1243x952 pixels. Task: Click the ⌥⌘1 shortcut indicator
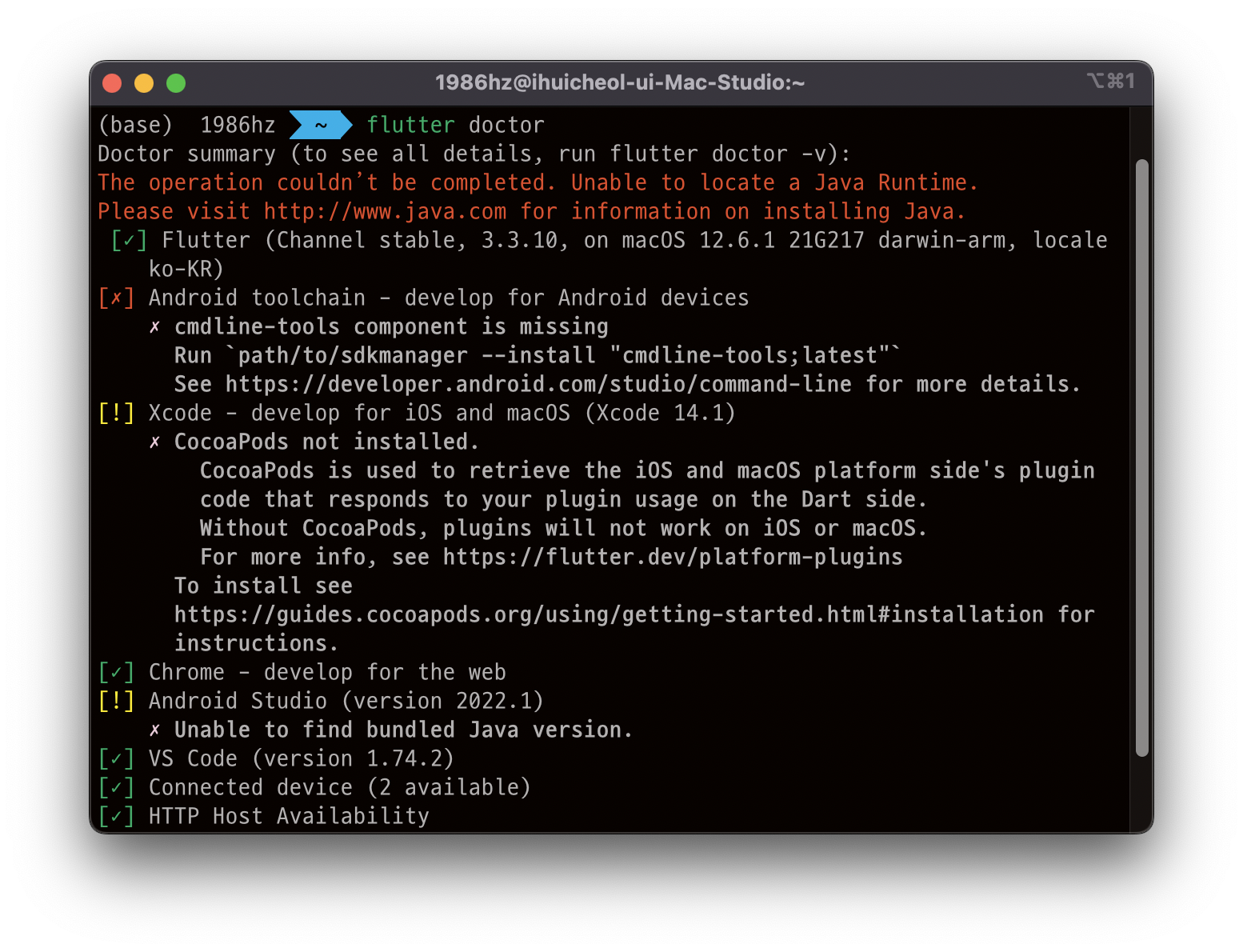pyautogui.click(x=1111, y=81)
